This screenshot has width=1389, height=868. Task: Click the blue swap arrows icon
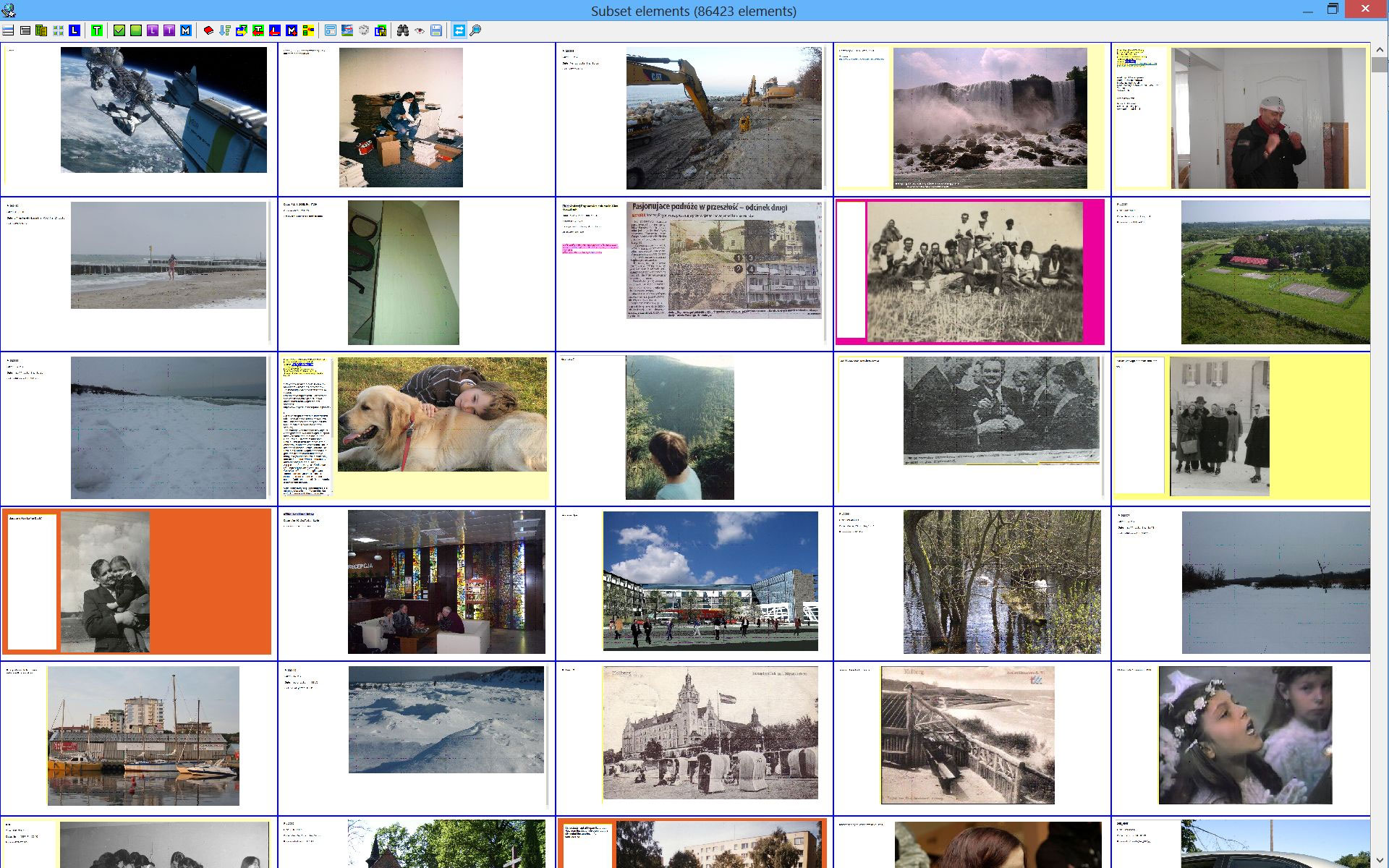459,30
